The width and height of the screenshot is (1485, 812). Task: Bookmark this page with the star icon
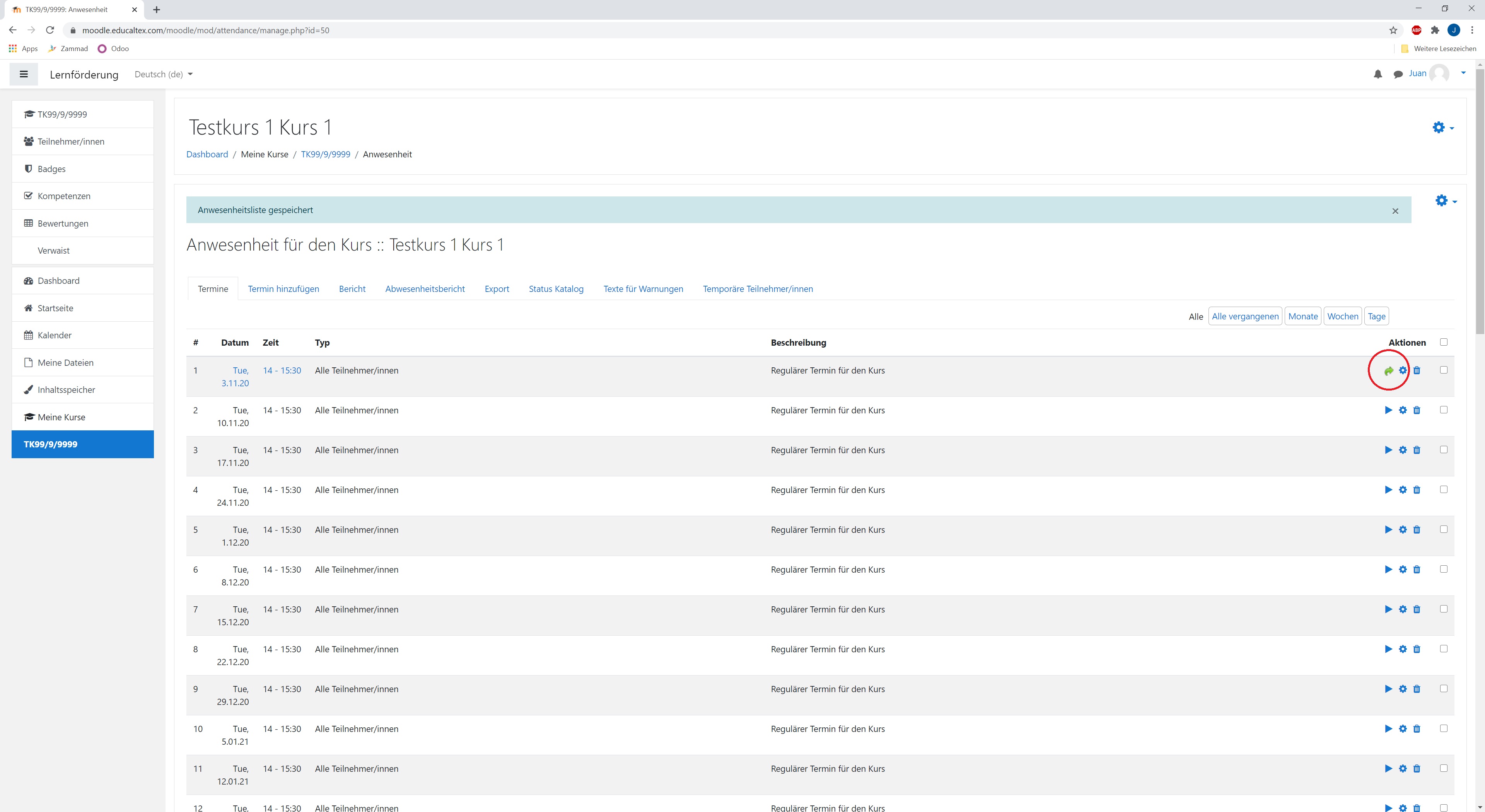1393,30
